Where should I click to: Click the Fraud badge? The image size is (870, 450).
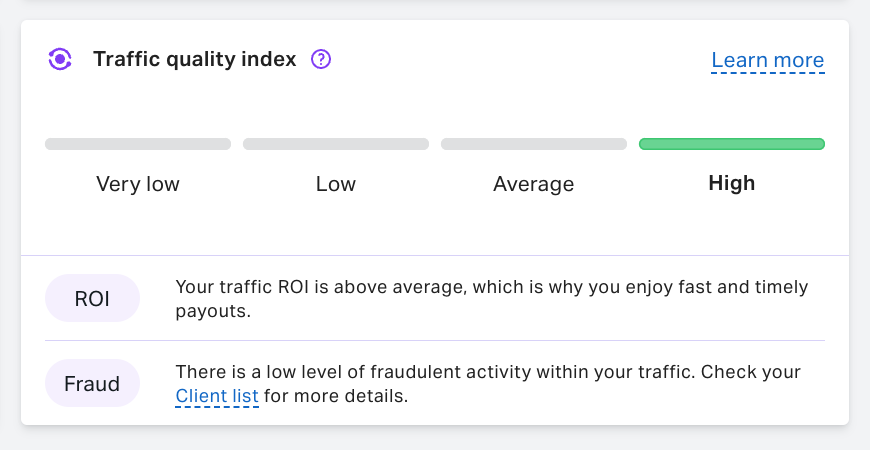(93, 383)
